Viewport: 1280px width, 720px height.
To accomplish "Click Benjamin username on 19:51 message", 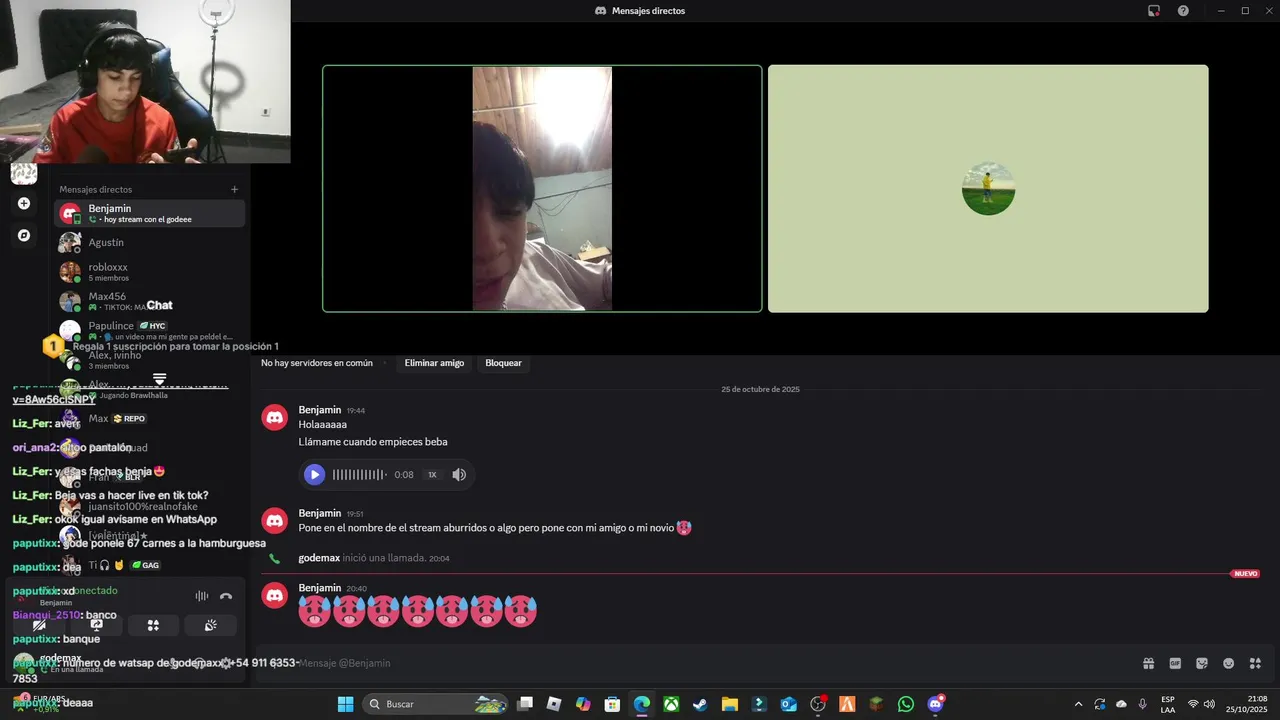I will pos(320,513).
